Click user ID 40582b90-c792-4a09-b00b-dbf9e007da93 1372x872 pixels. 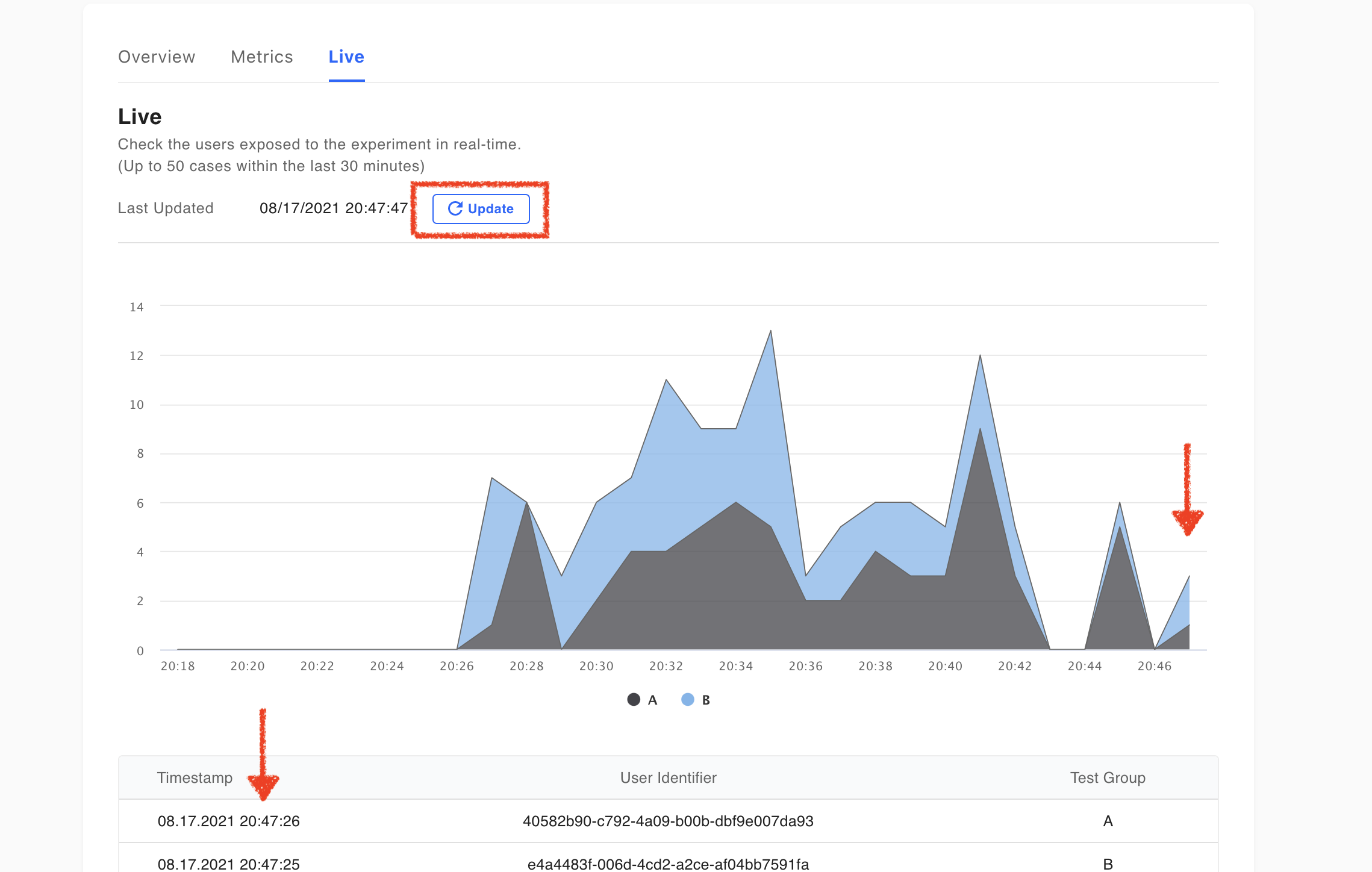click(668, 821)
